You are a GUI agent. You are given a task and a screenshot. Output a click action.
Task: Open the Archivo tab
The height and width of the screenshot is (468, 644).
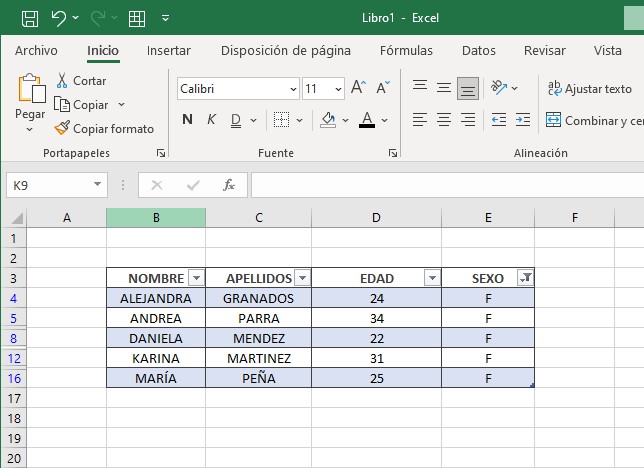[x=36, y=51]
